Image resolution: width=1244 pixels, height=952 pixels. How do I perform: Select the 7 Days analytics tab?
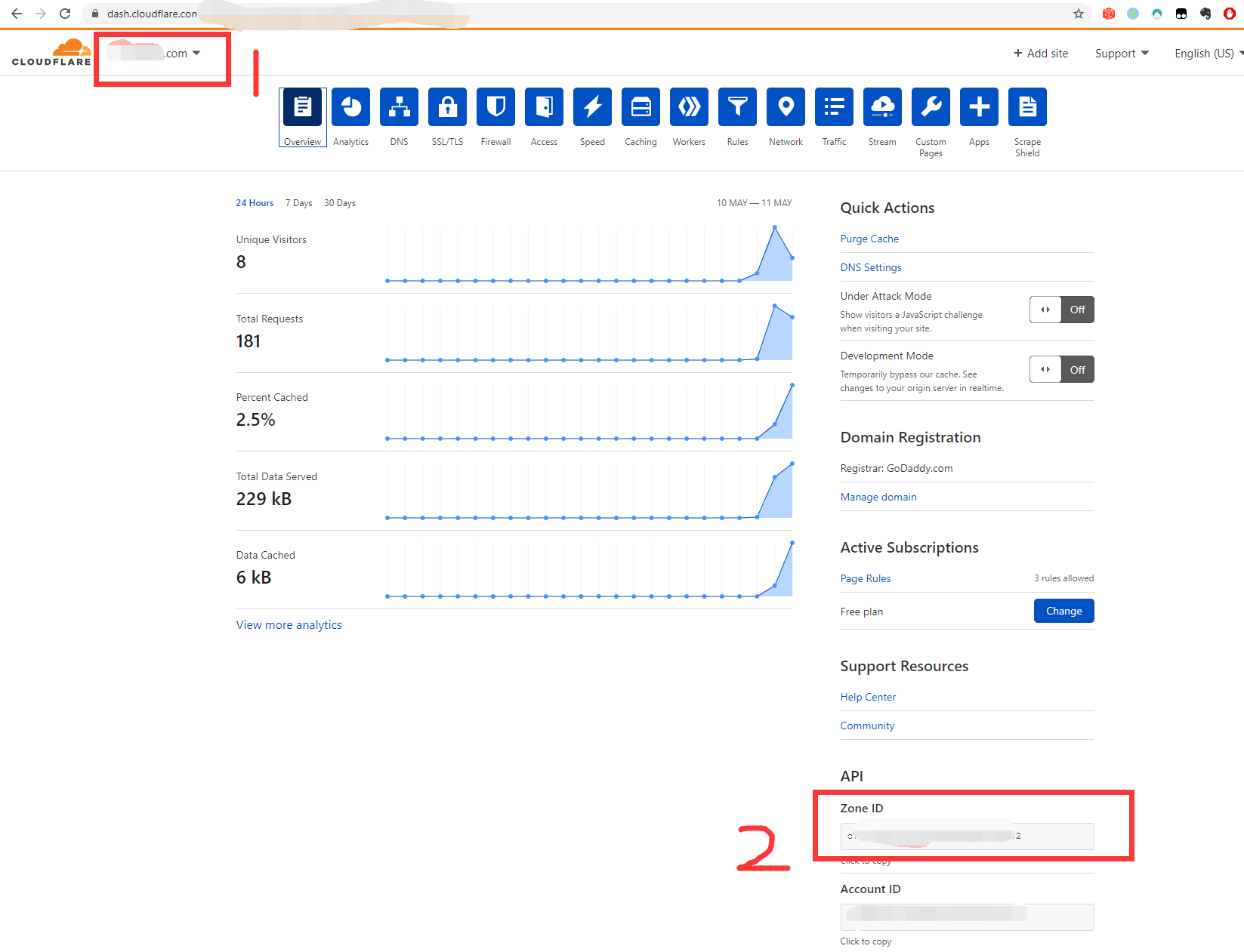click(x=298, y=202)
